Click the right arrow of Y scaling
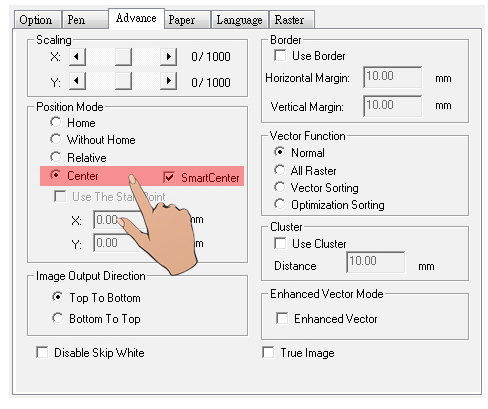The width and height of the screenshot is (488, 409). coord(168,81)
